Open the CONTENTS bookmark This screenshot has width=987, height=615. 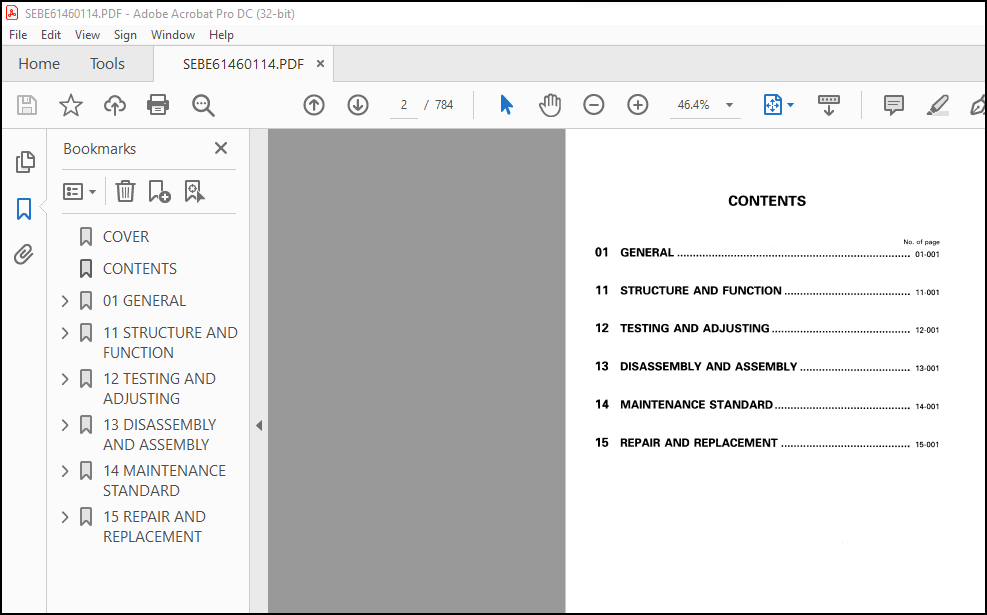[x=140, y=269]
